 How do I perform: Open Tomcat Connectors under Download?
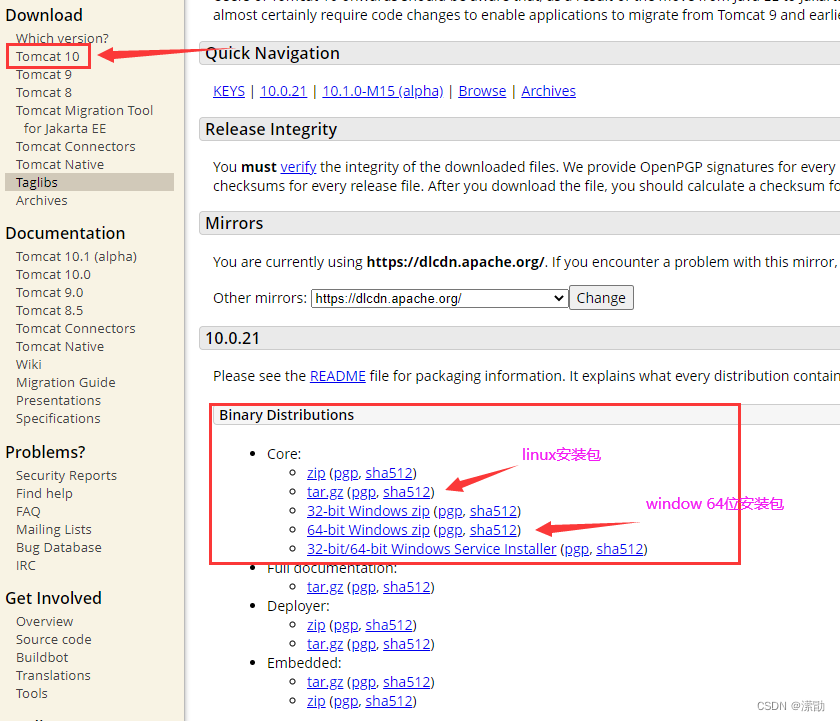(76, 146)
